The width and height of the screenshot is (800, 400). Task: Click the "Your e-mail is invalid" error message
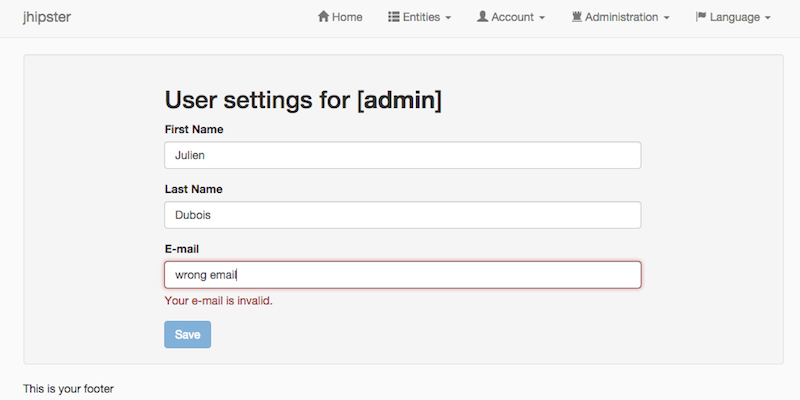[x=218, y=300]
